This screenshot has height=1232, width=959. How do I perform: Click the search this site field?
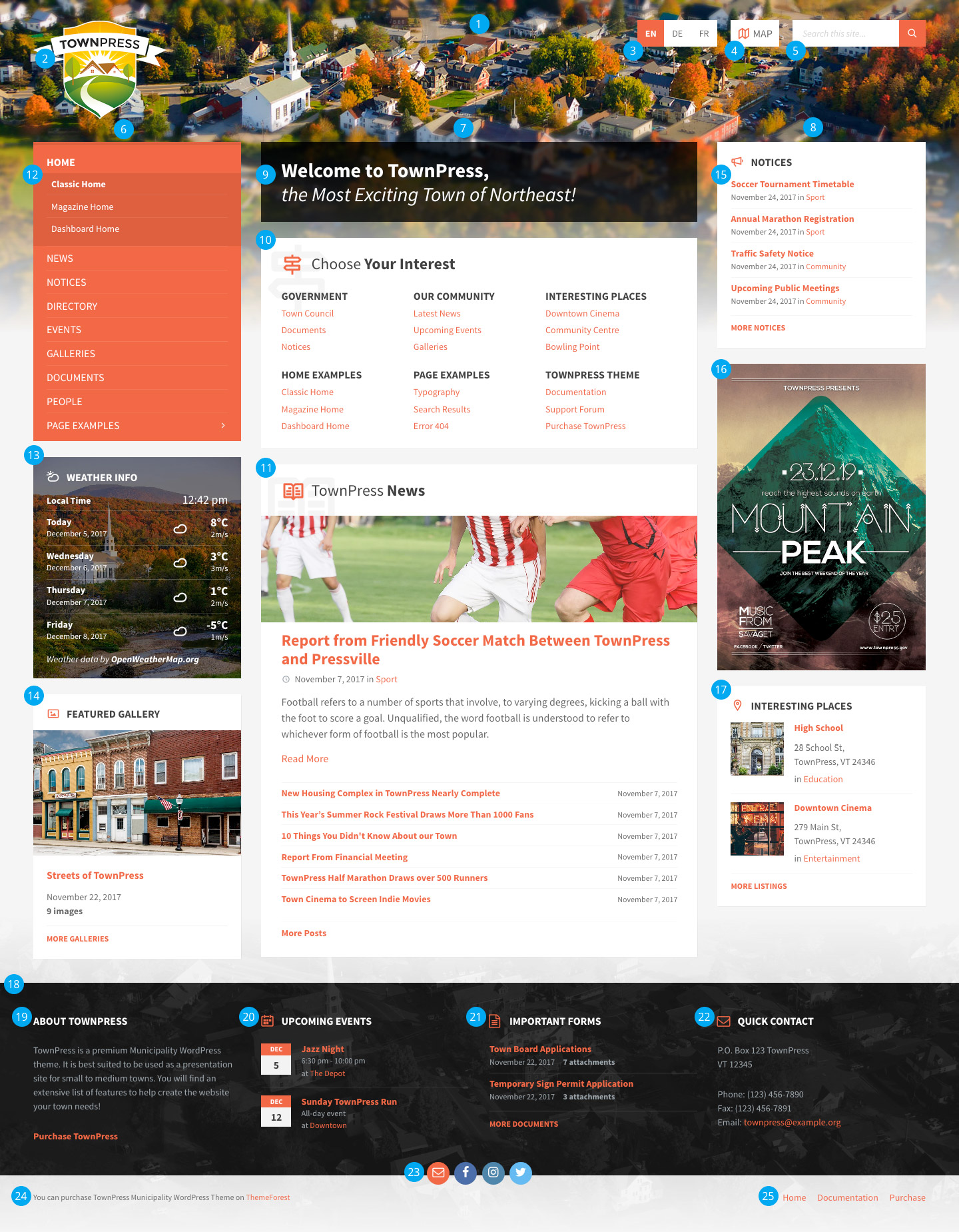coord(845,33)
